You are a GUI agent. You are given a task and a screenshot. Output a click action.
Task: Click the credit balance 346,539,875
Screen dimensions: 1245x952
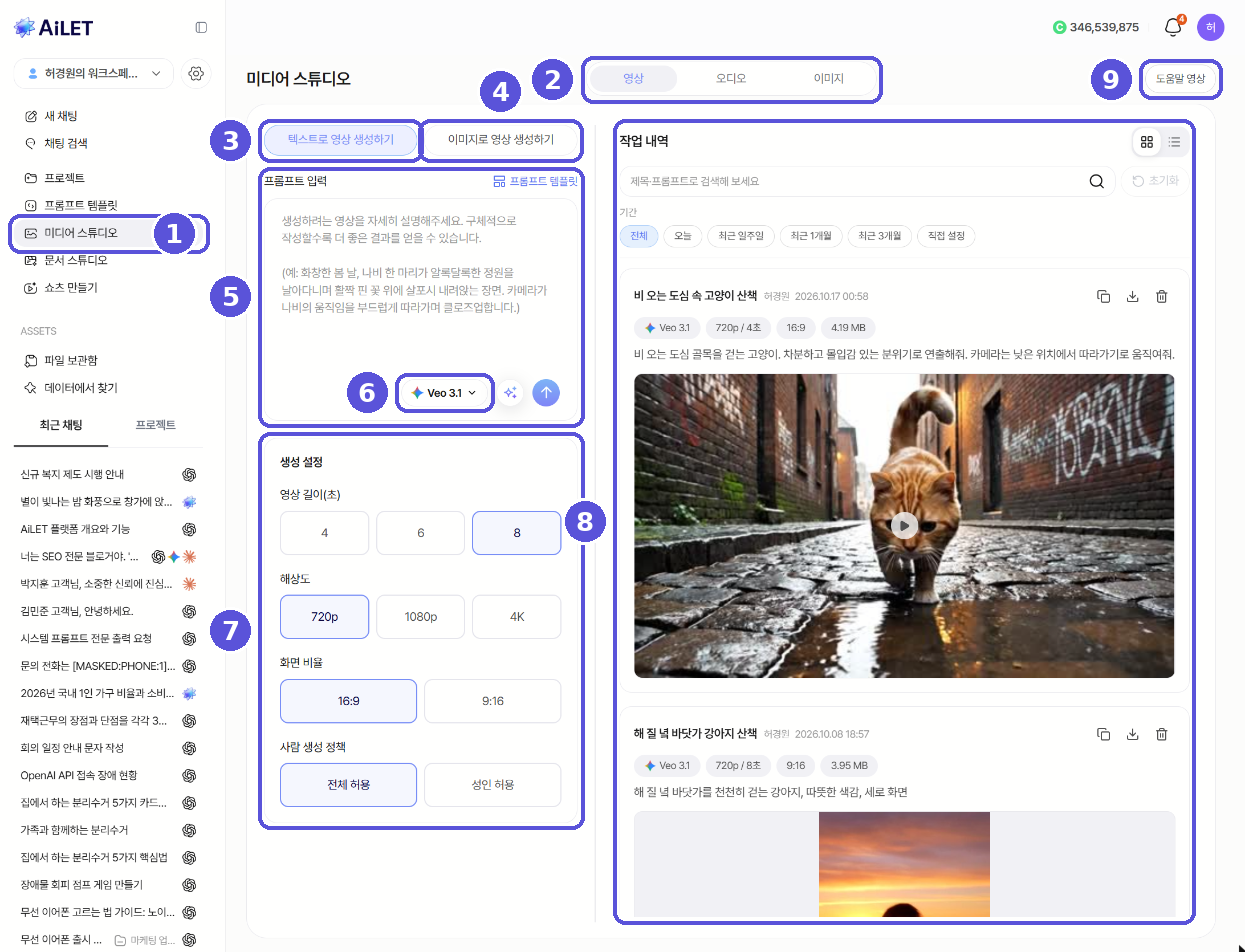click(x=1096, y=27)
